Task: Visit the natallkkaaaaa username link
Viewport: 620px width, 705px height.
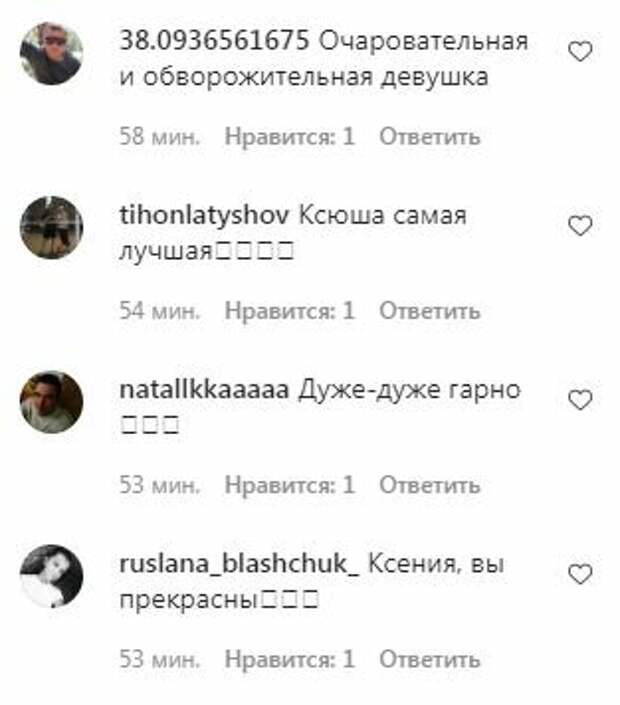Action: pos(204,390)
